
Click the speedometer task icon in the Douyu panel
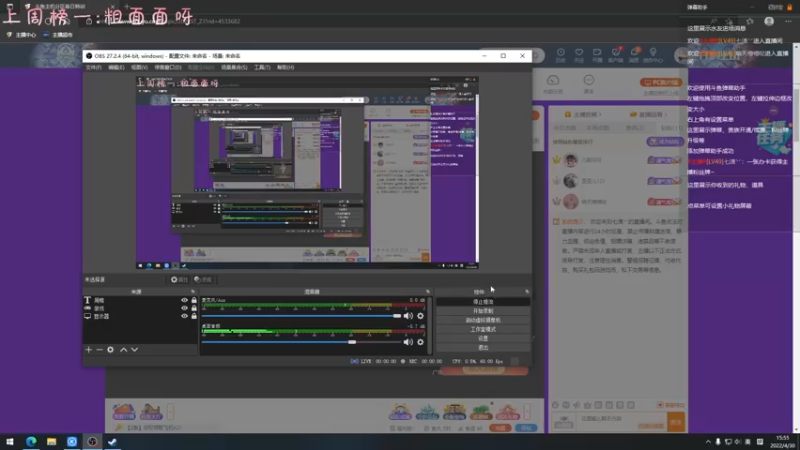pyautogui.click(x=553, y=81)
